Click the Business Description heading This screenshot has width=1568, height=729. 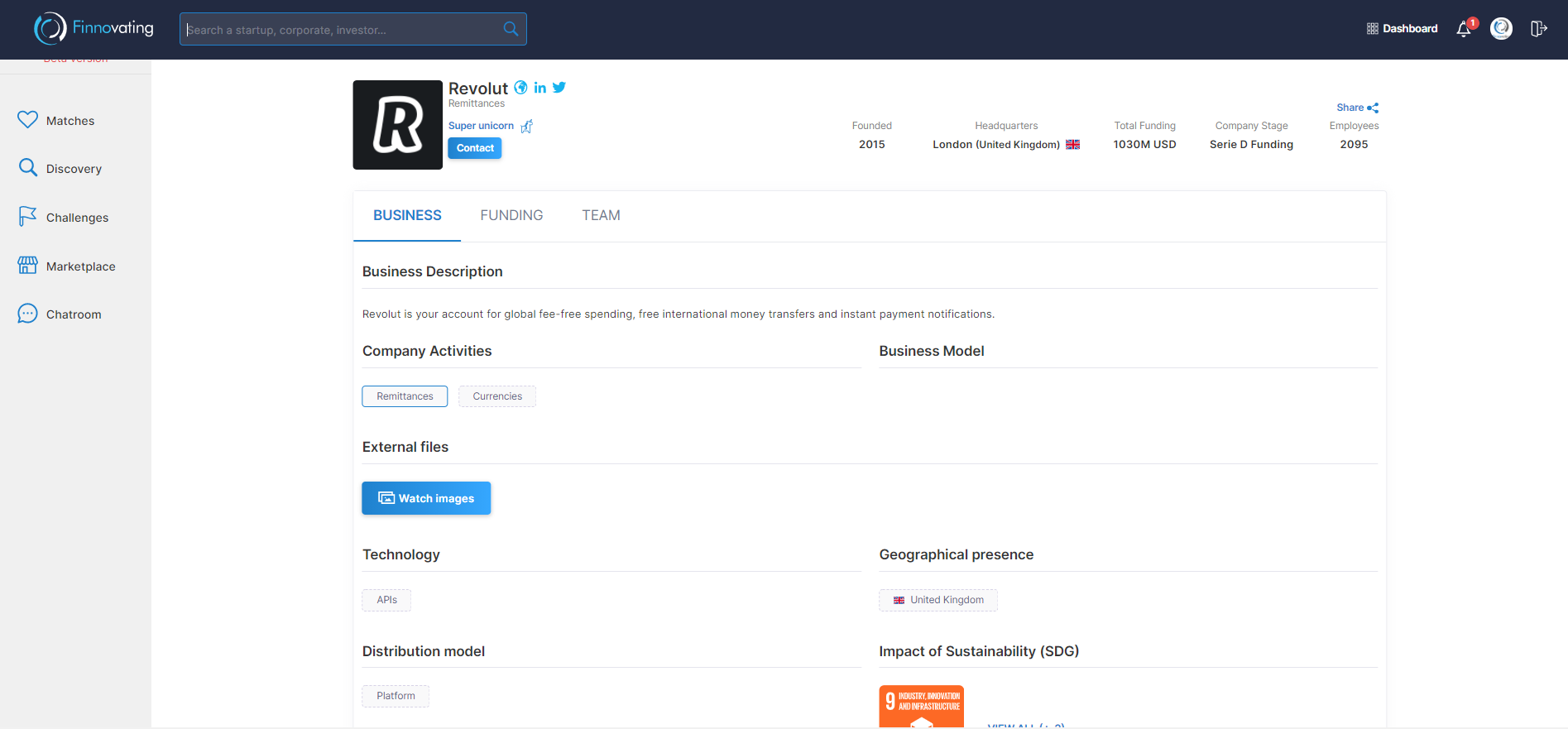pos(433,271)
